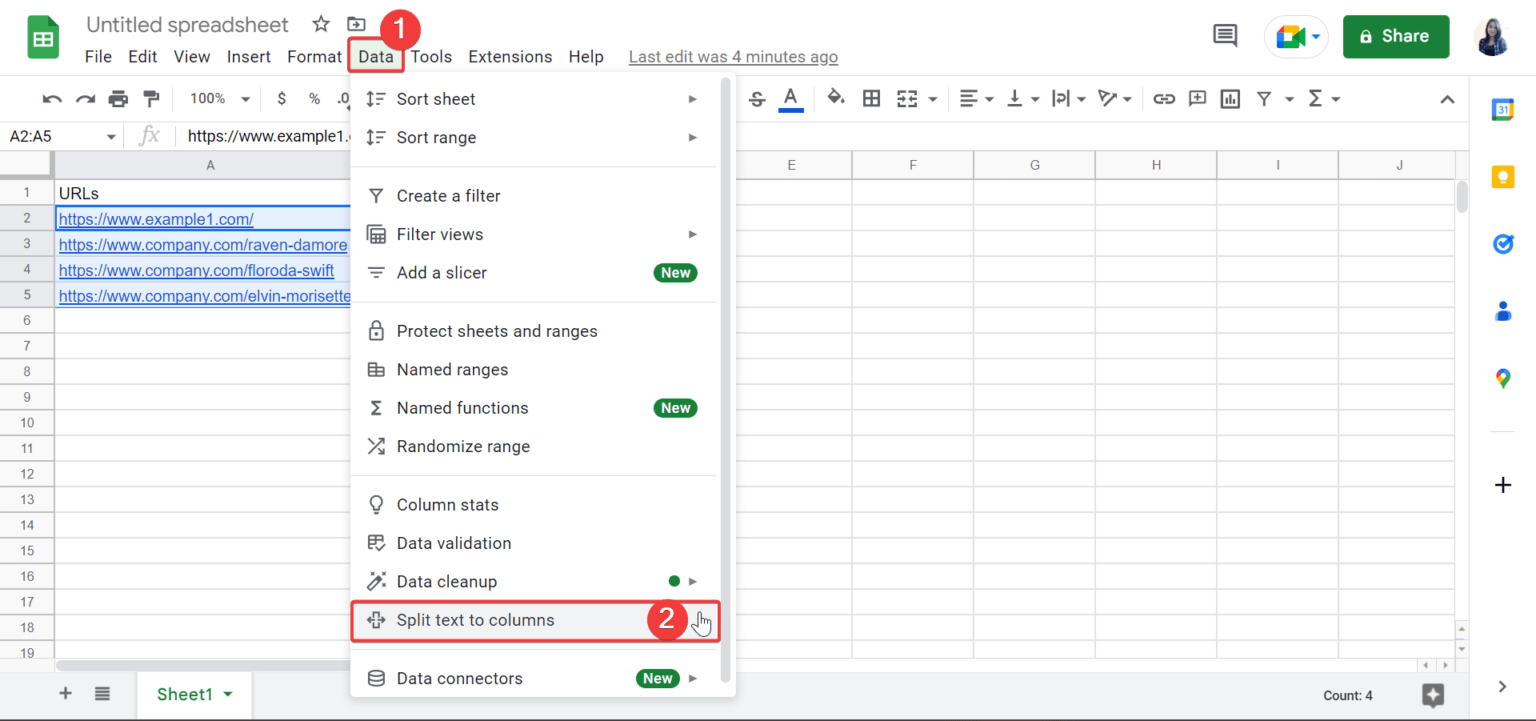1536x721 pixels.
Task: Toggle strikethrough formatting
Action: point(757,98)
